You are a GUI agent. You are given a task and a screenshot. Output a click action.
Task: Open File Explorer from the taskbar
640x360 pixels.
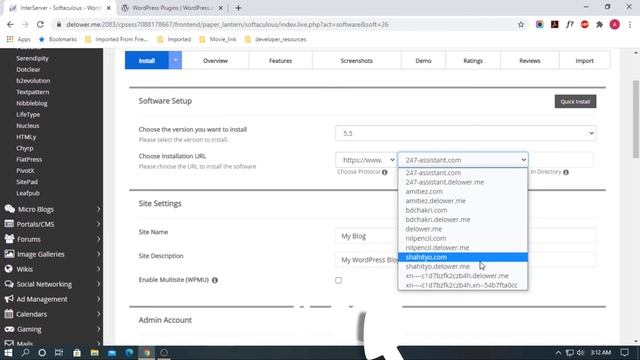coord(94,353)
